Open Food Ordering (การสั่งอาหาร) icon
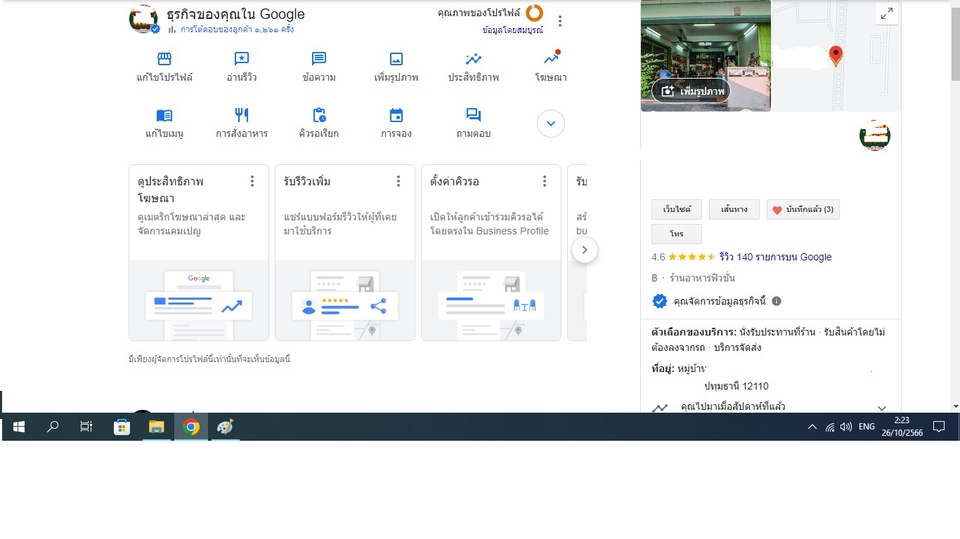Viewport: 960px width, 539px height. (x=241, y=115)
